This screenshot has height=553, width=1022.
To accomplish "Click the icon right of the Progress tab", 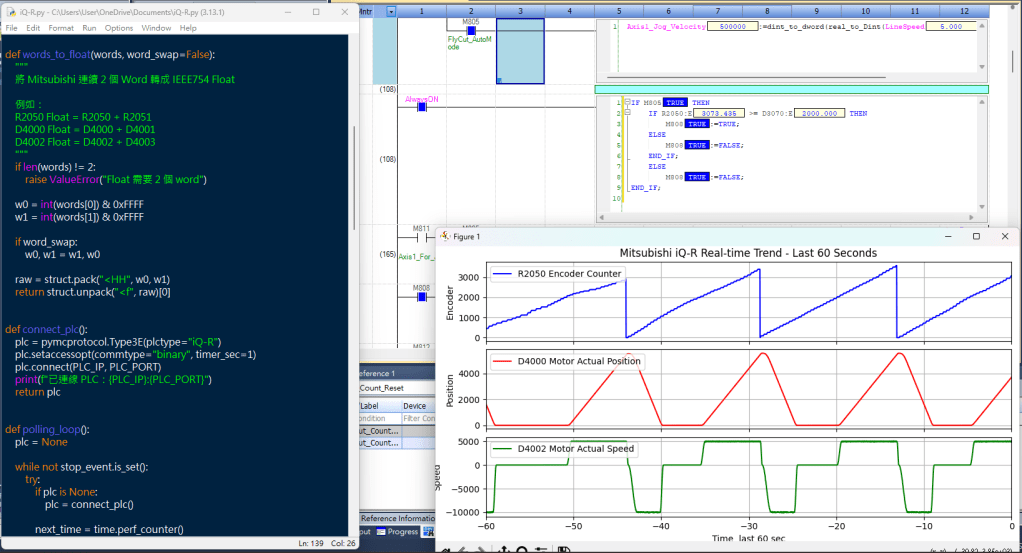I will [428, 531].
